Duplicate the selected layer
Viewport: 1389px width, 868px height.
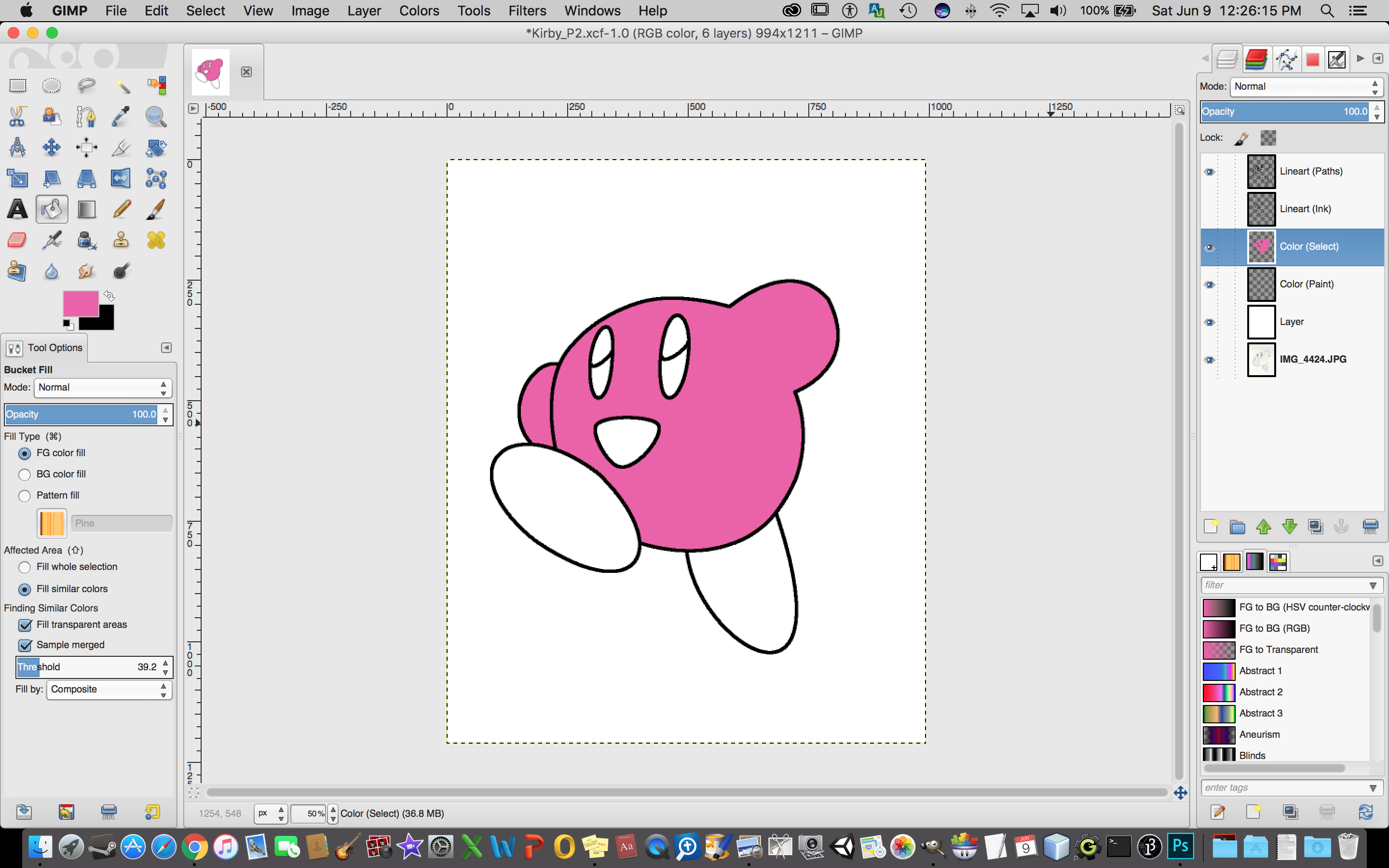(1316, 527)
